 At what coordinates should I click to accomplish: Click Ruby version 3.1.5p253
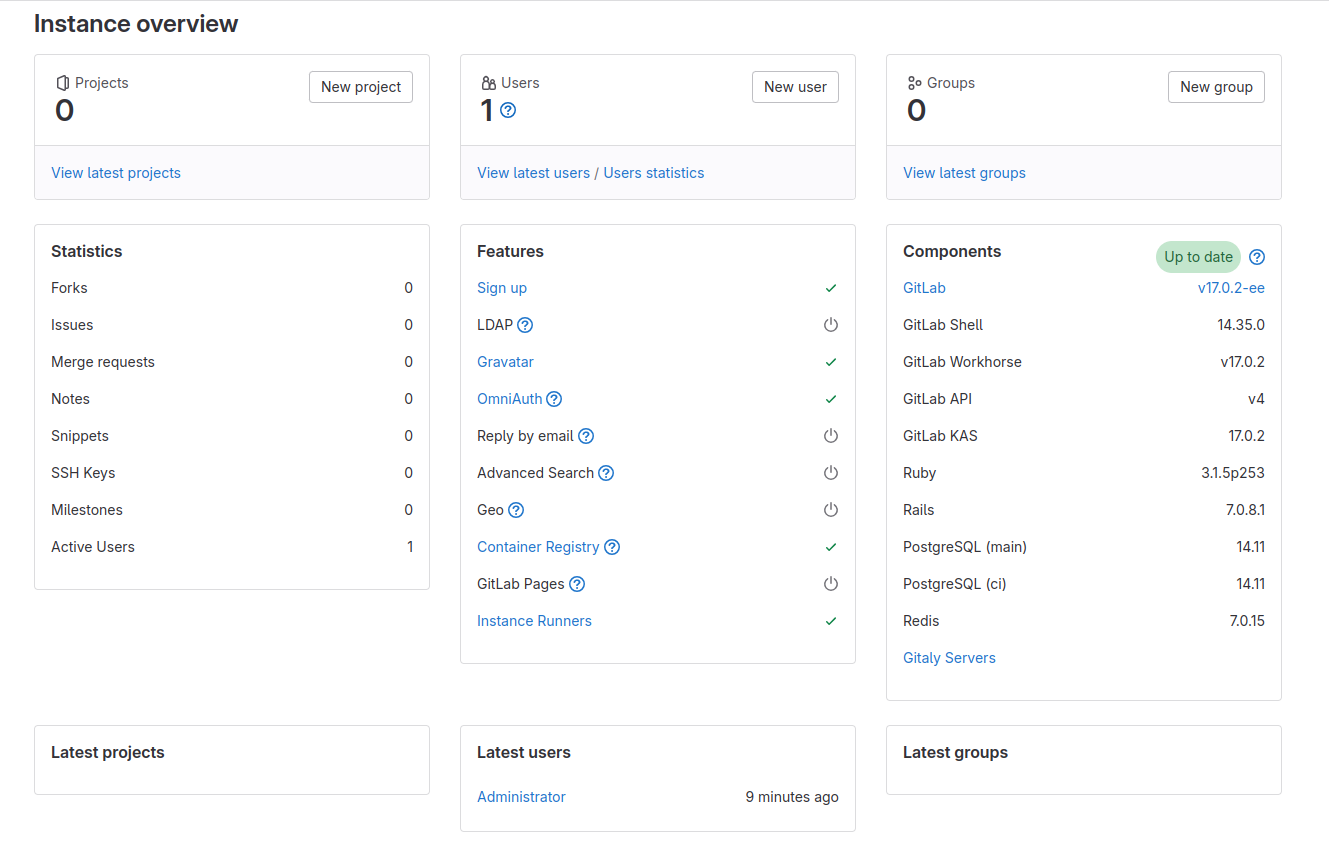click(x=1233, y=473)
